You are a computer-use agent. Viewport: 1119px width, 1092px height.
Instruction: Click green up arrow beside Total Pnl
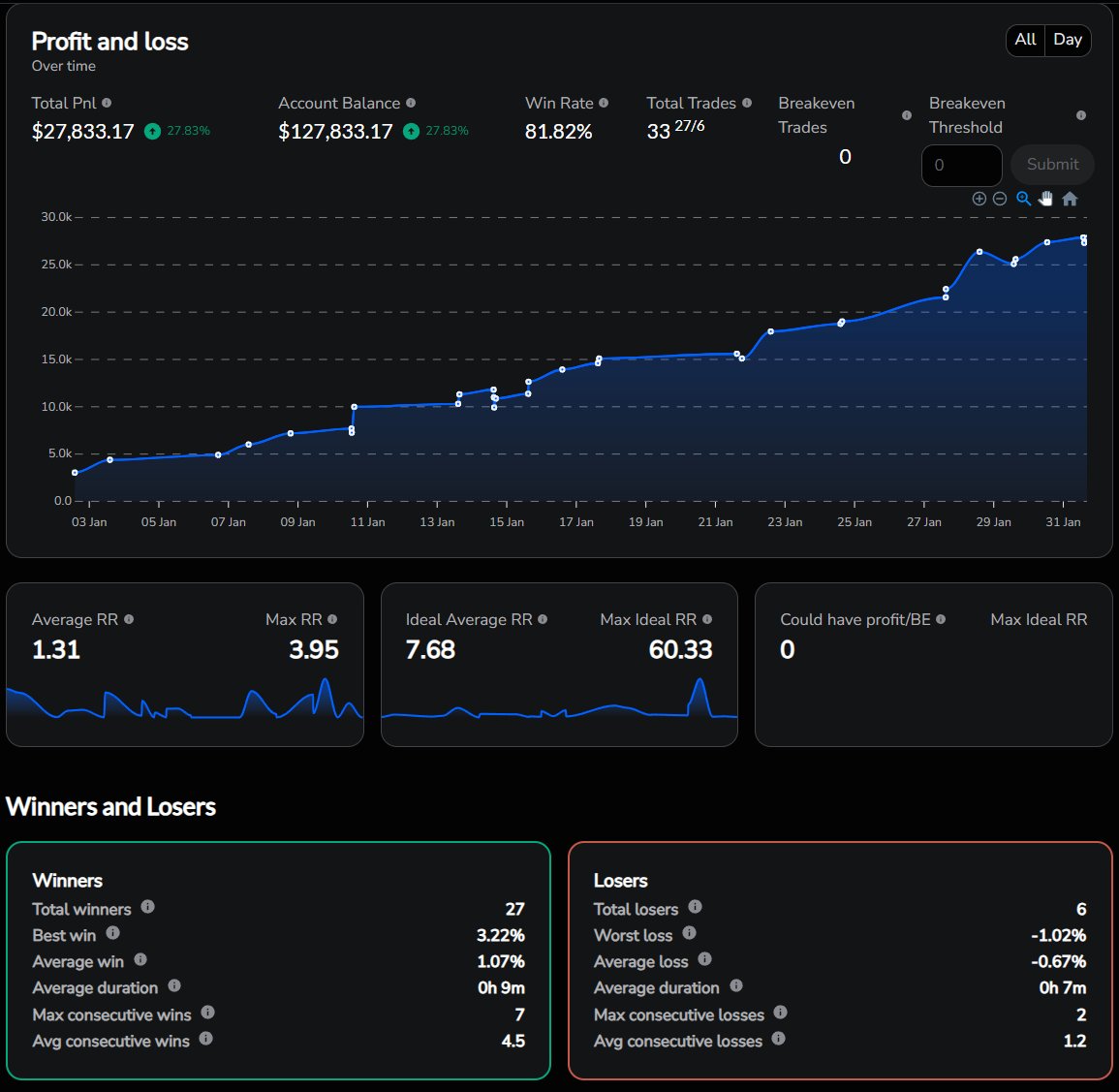pyautogui.click(x=152, y=132)
